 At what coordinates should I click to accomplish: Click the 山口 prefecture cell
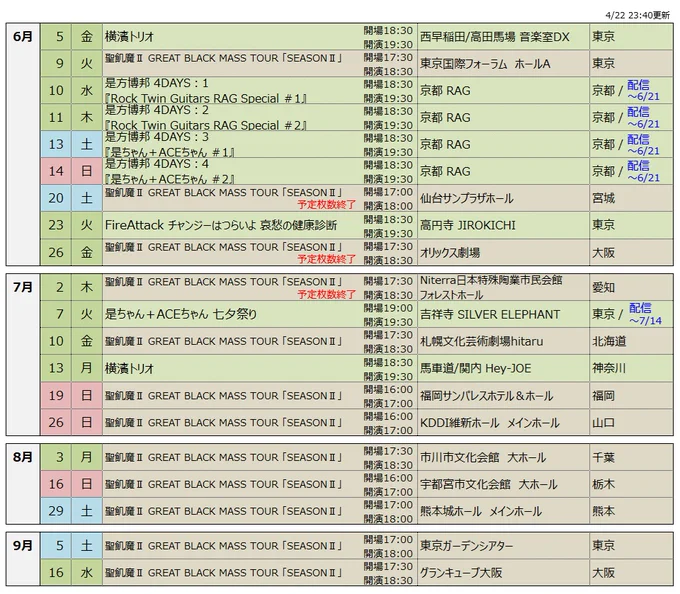pyautogui.click(x=631, y=422)
